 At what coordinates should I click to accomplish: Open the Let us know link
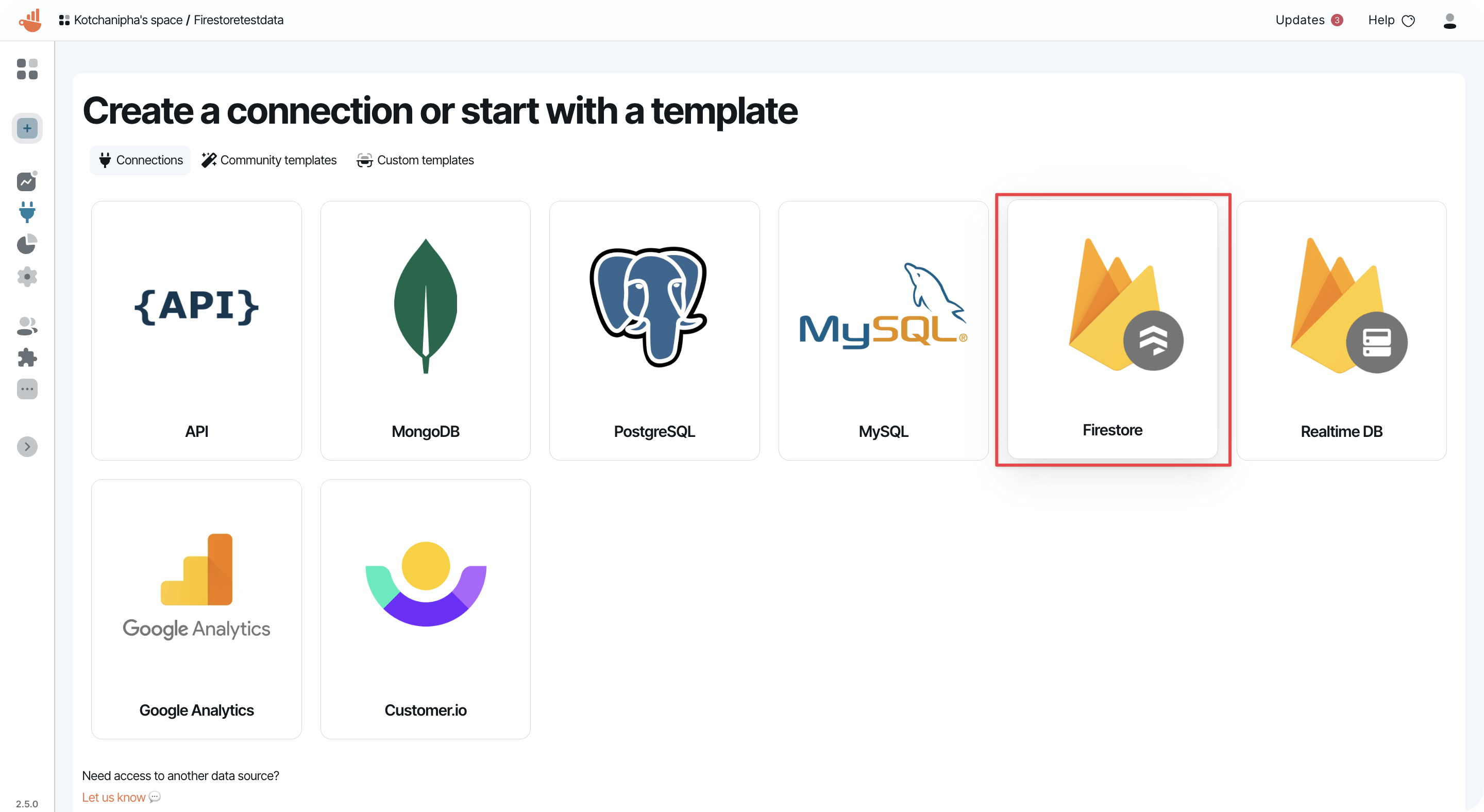[113, 797]
